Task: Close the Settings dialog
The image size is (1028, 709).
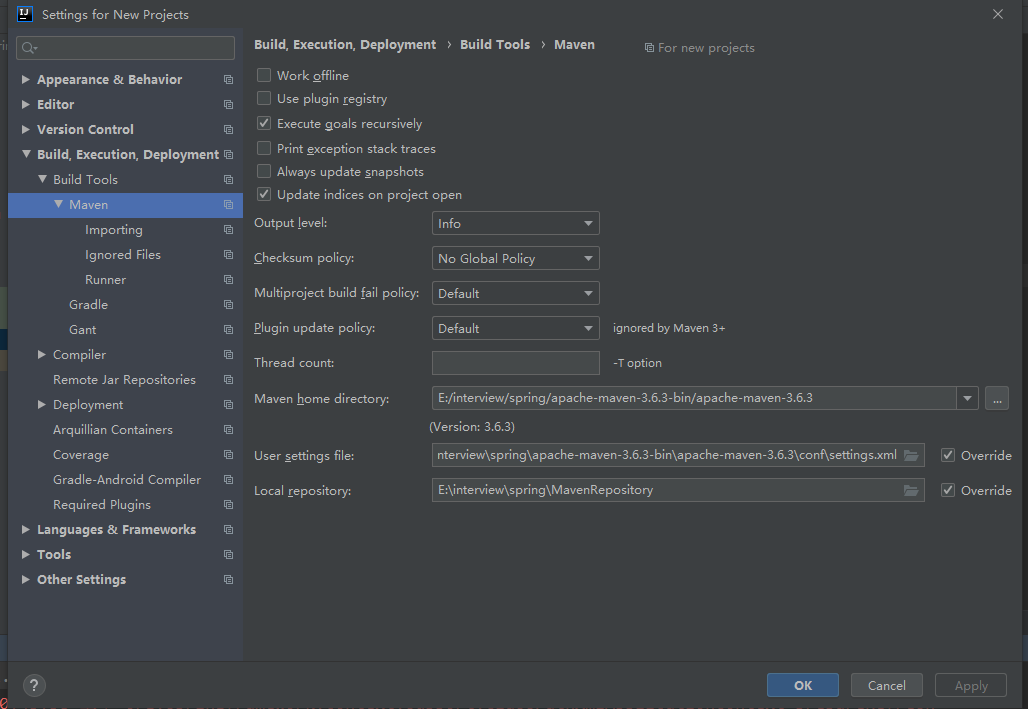Action: click(x=997, y=14)
